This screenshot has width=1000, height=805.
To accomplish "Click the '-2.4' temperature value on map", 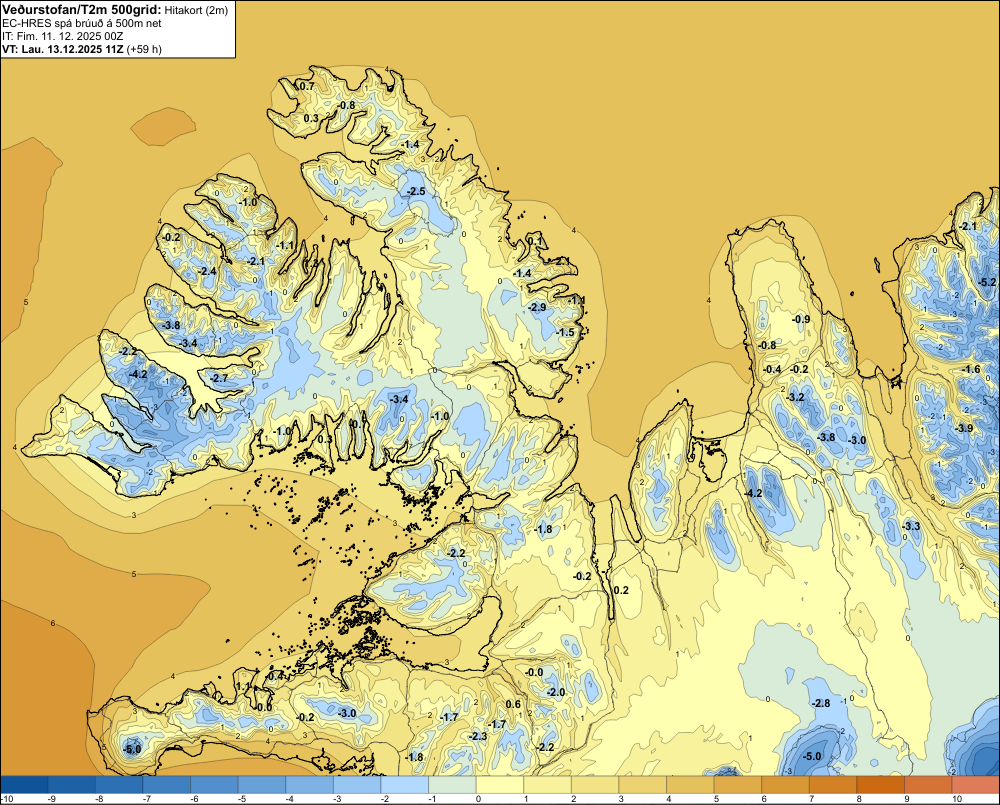I will click(207, 271).
